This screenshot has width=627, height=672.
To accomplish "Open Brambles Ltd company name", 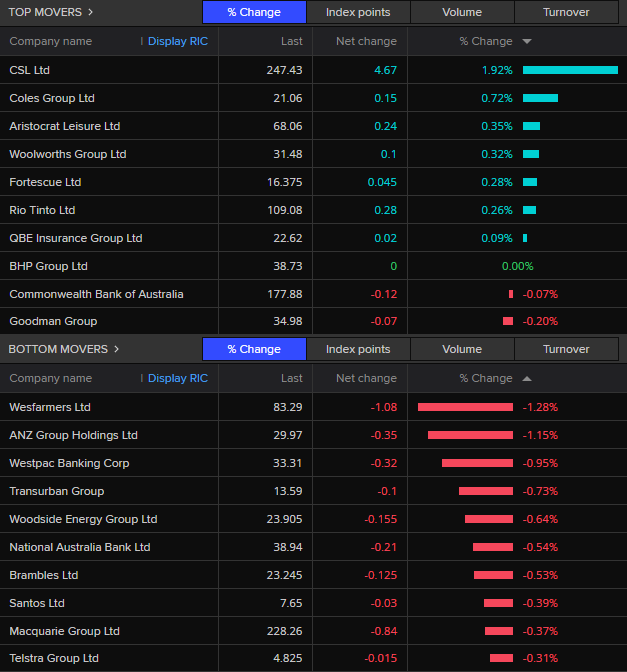I will tap(44, 575).
